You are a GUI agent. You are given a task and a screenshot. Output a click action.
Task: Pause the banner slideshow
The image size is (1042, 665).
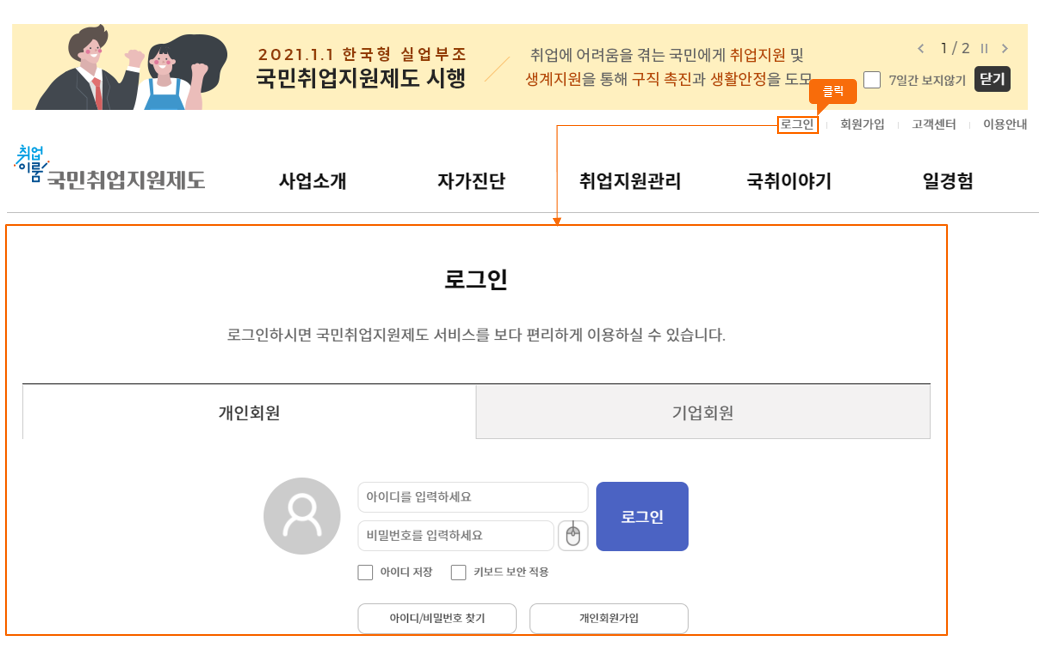pyautogui.click(x=984, y=48)
